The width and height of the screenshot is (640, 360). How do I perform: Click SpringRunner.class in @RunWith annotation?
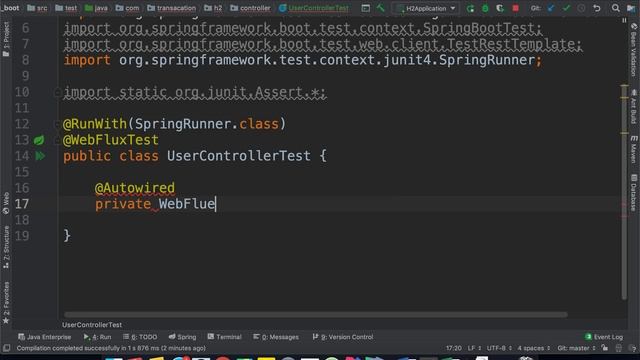click(x=207, y=124)
